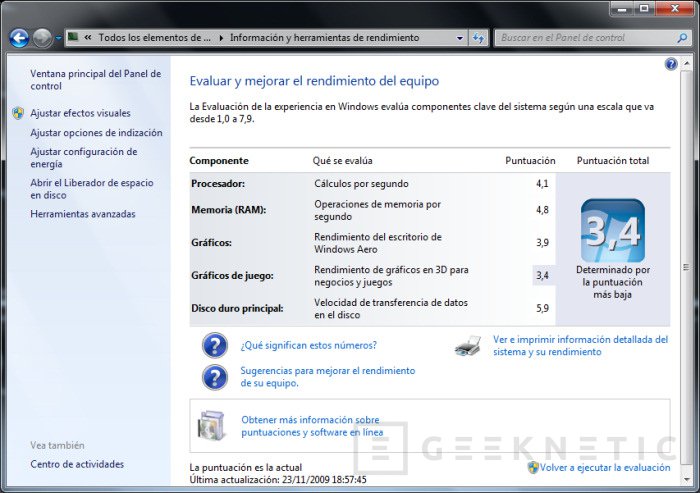Maximize the window

pos(644,8)
